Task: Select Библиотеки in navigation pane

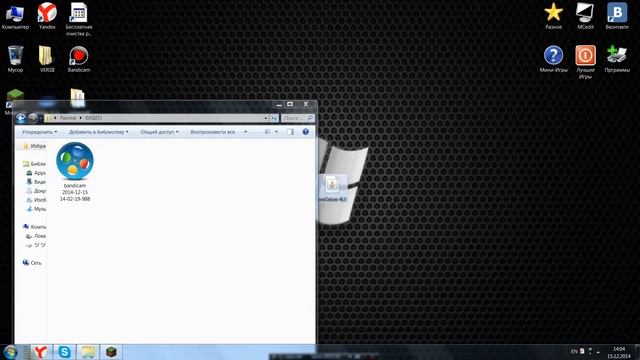Action: tap(34, 164)
